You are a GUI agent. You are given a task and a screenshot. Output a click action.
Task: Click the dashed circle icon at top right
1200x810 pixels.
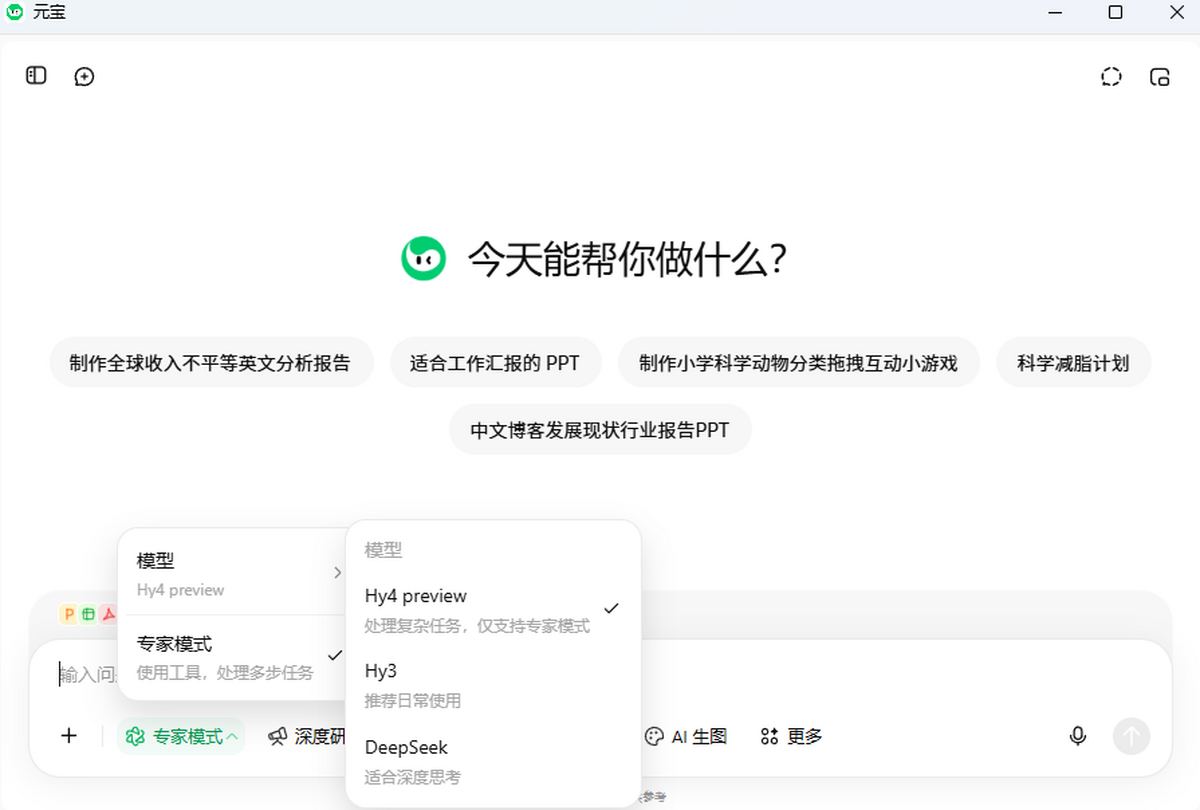[1111, 77]
